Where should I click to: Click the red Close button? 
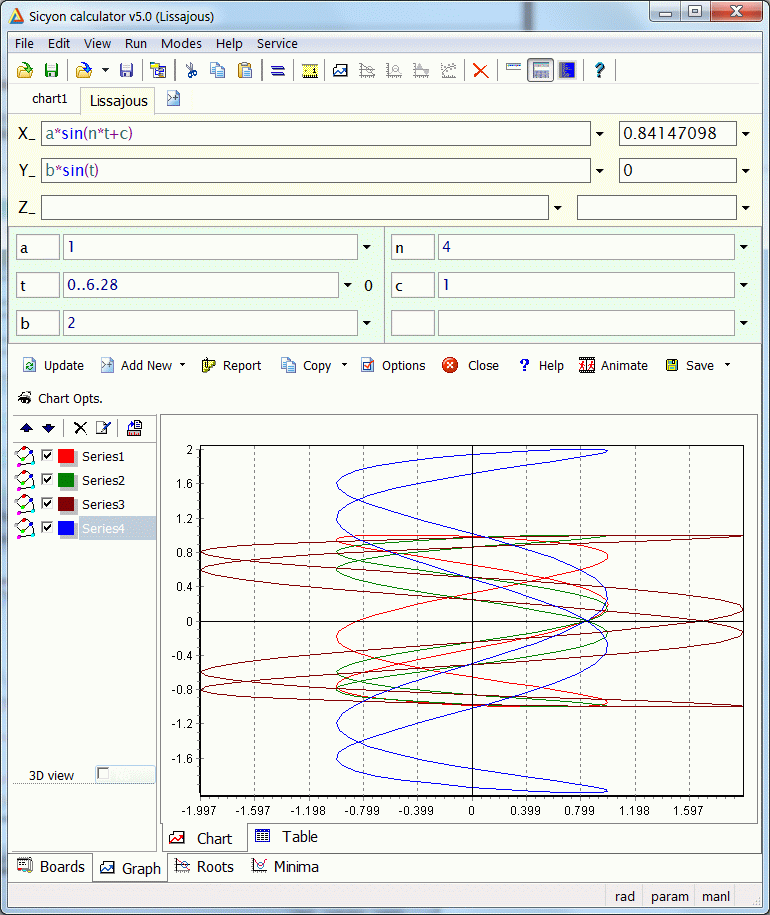point(471,366)
